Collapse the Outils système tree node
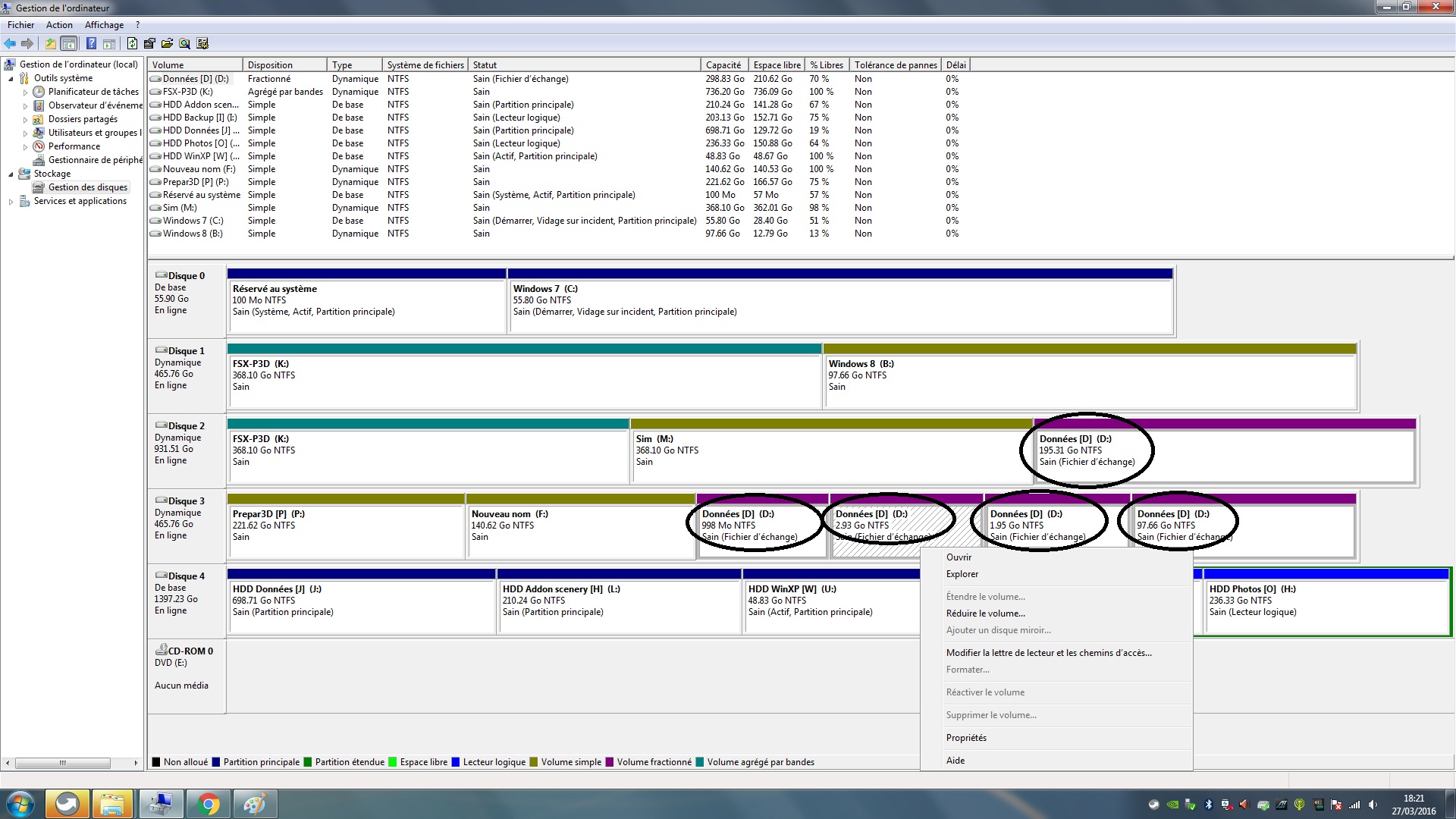This screenshot has height=819, width=1456. click(11, 79)
